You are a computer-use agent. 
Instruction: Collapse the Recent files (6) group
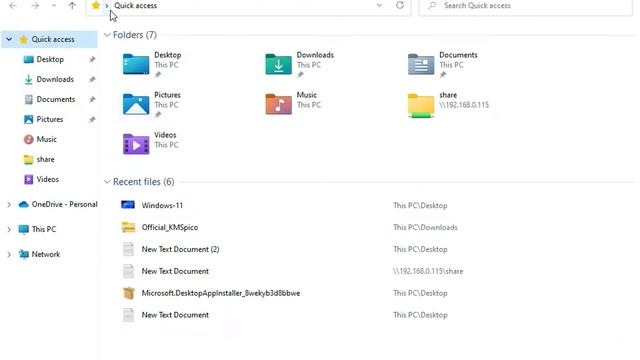tap(107, 182)
